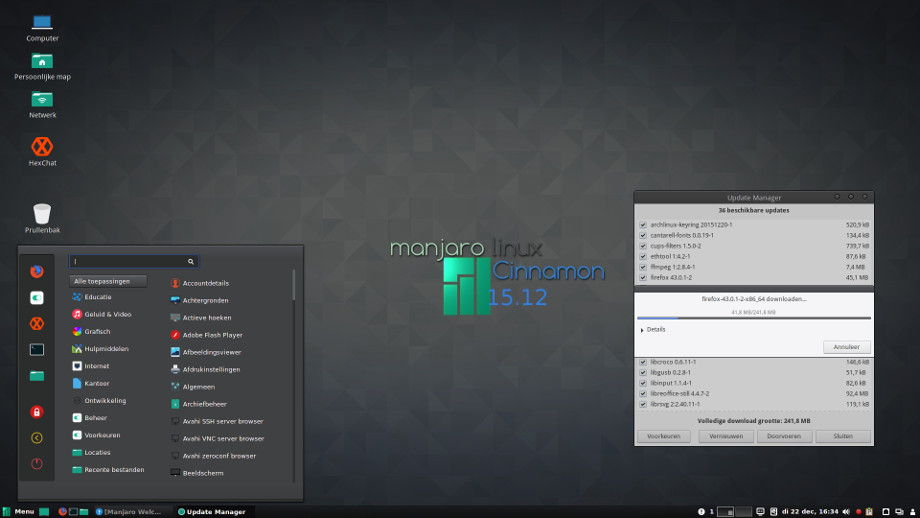Click the search magnifier icon in the menu

click(191, 262)
